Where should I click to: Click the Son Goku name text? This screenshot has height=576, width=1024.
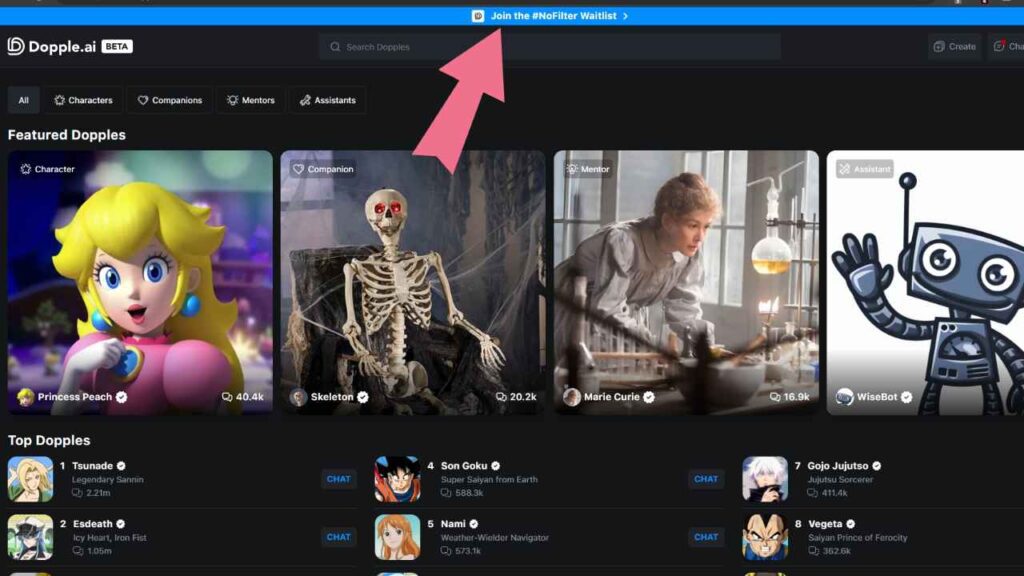coord(464,466)
